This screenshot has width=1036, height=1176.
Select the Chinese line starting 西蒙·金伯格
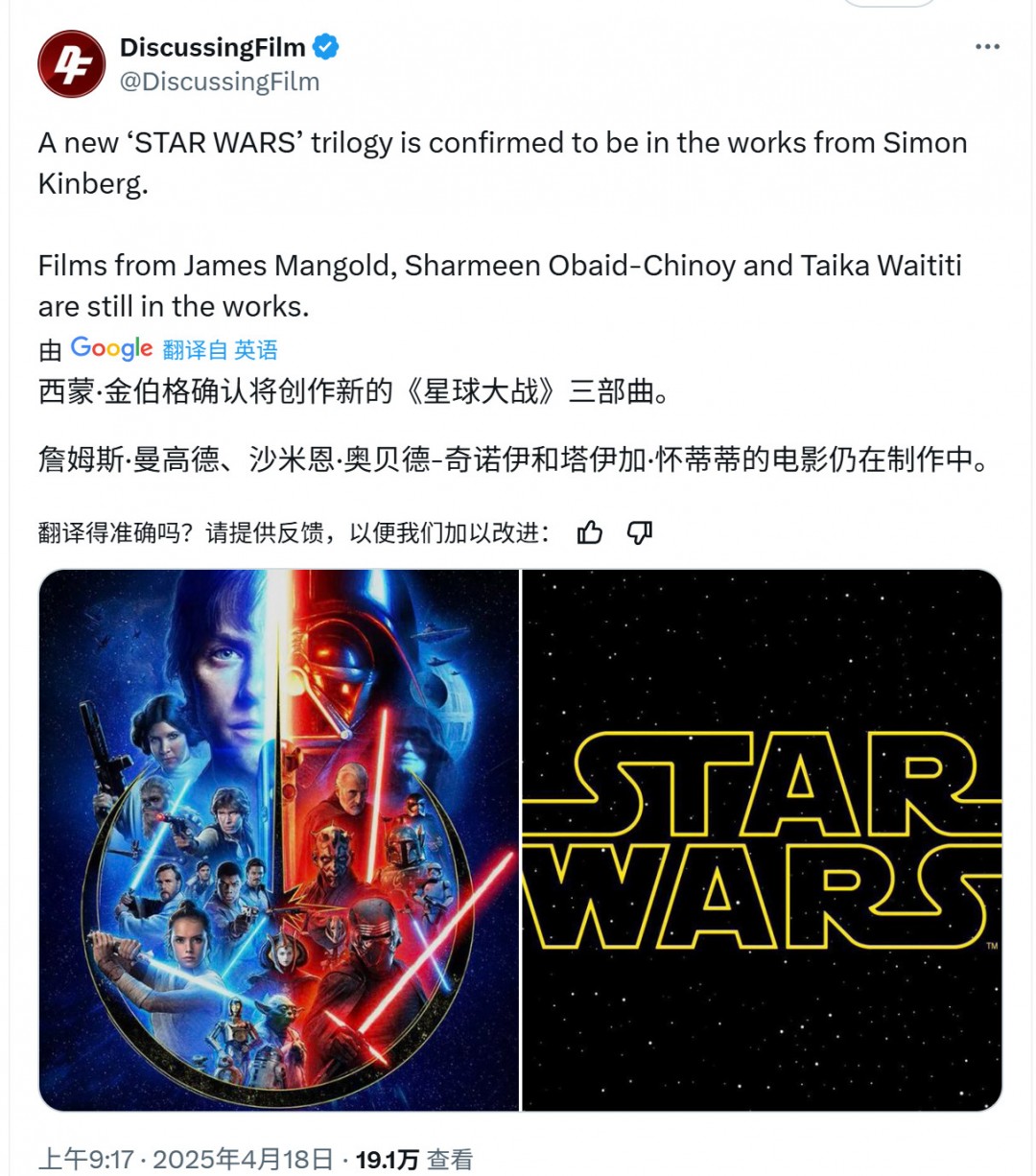pyautogui.click(x=355, y=392)
